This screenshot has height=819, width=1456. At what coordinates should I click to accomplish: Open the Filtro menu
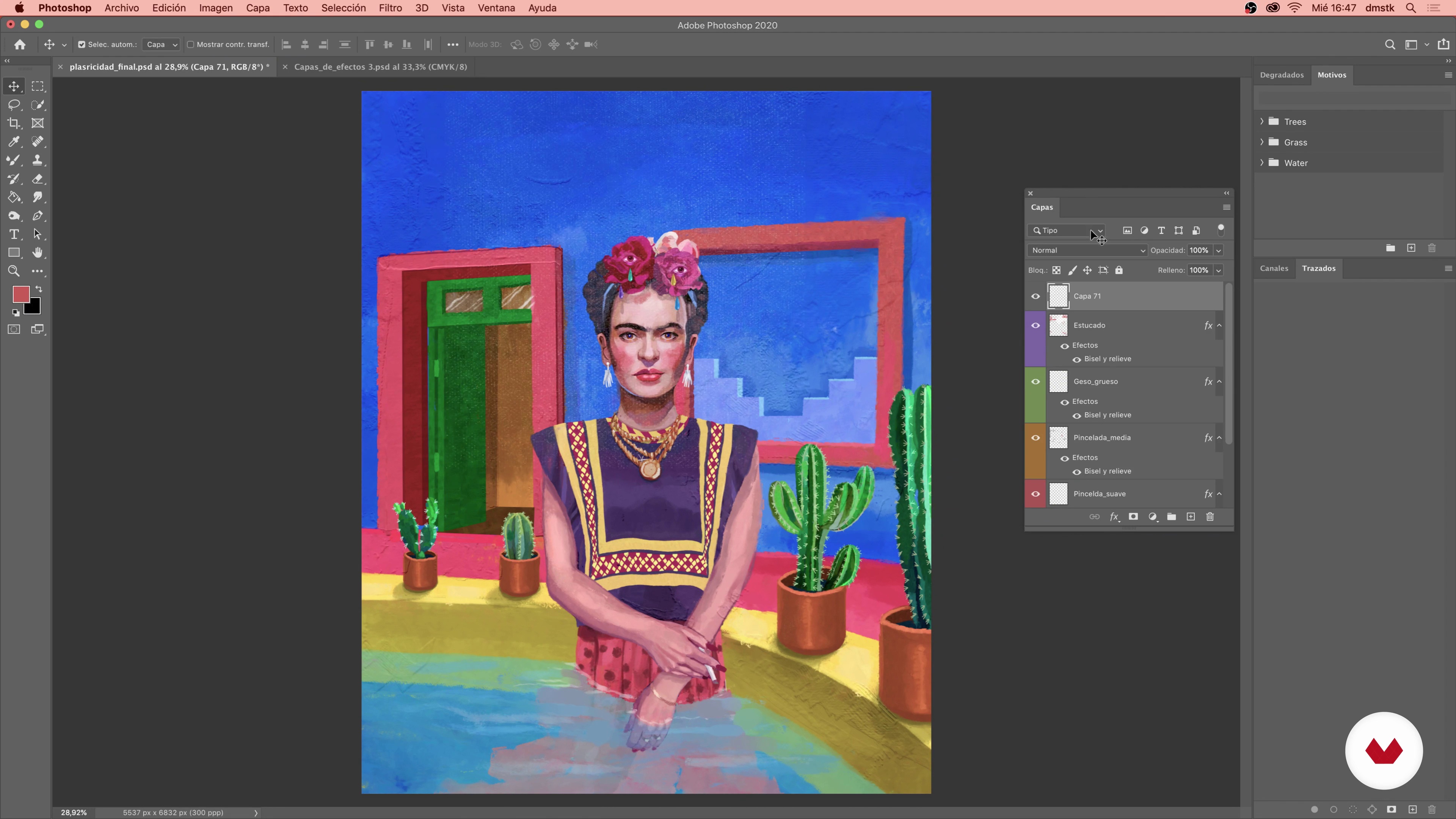coord(390,8)
